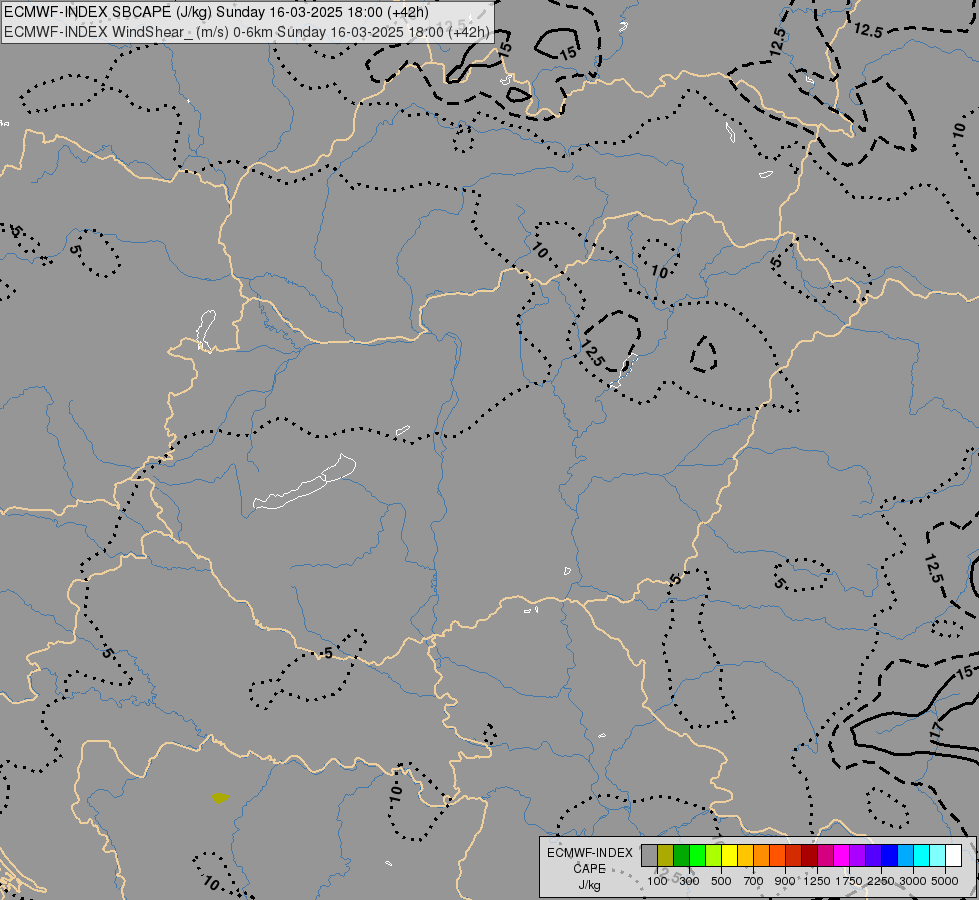Select the gray swatch in CAPE legend
Viewport: 979px width, 900px height.
pyautogui.click(x=649, y=855)
